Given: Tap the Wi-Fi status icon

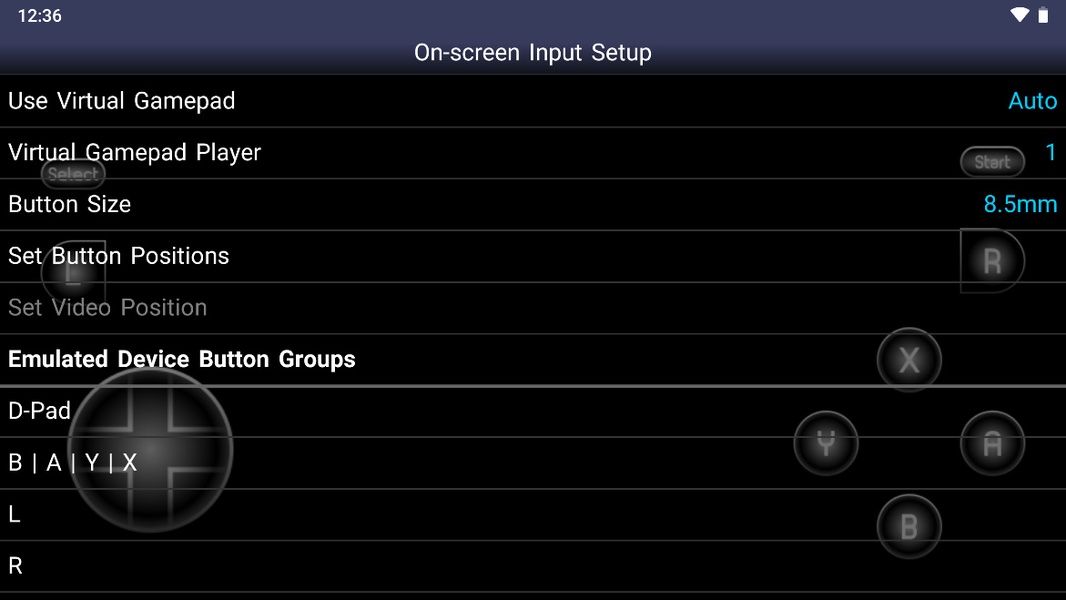Looking at the screenshot, I should click(x=1019, y=15).
